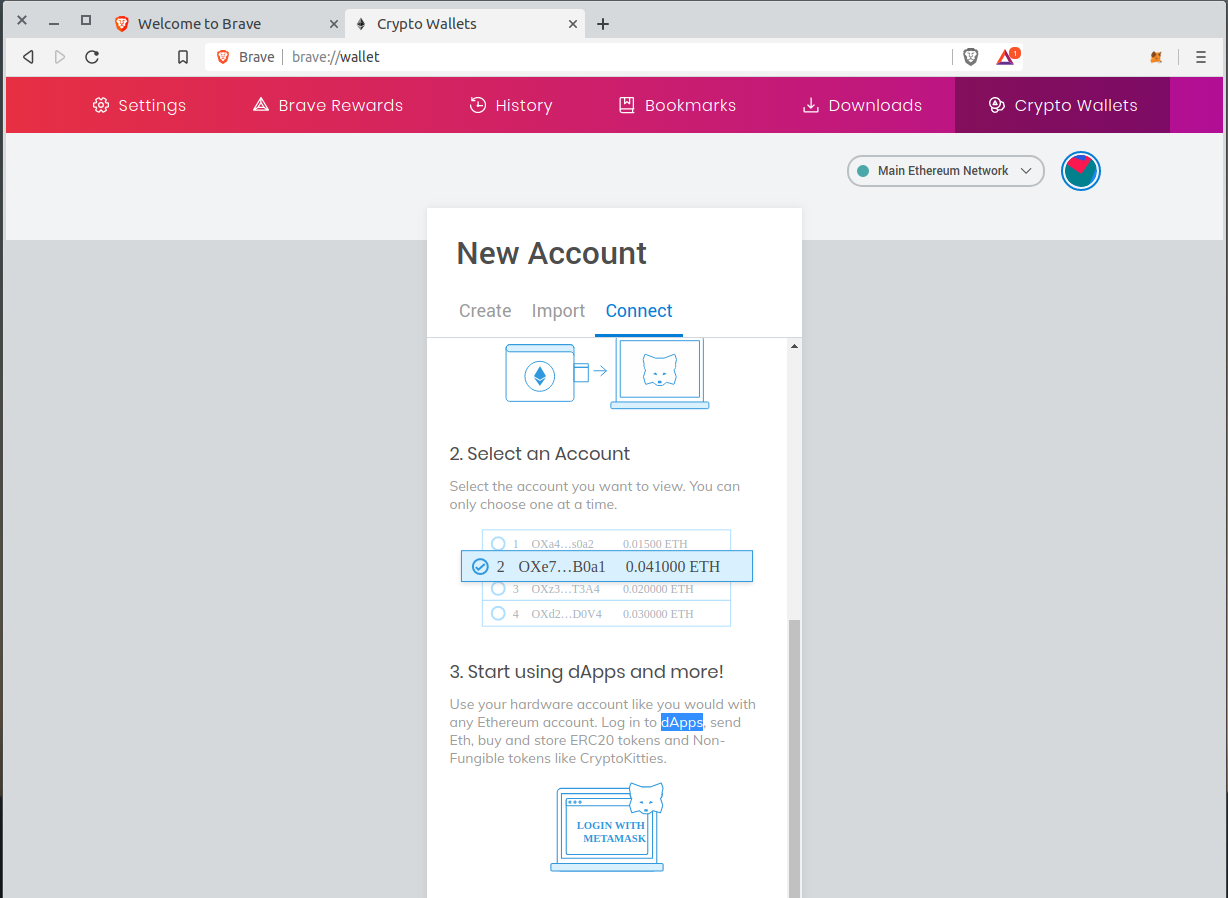Go to Settings page
The height and width of the screenshot is (898, 1228).
pos(139,105)
